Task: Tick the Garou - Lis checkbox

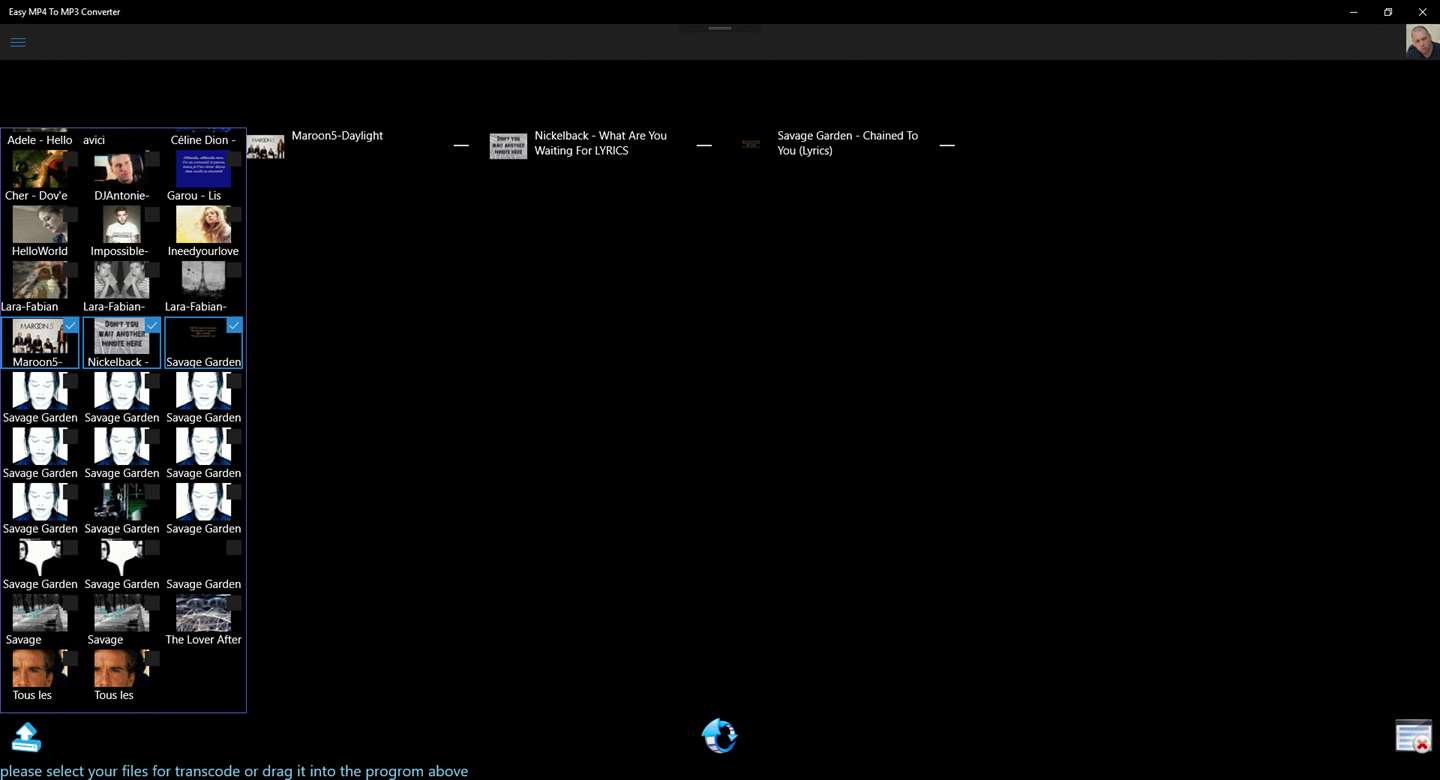Action: pyautogui.click(x=234, y=159)
